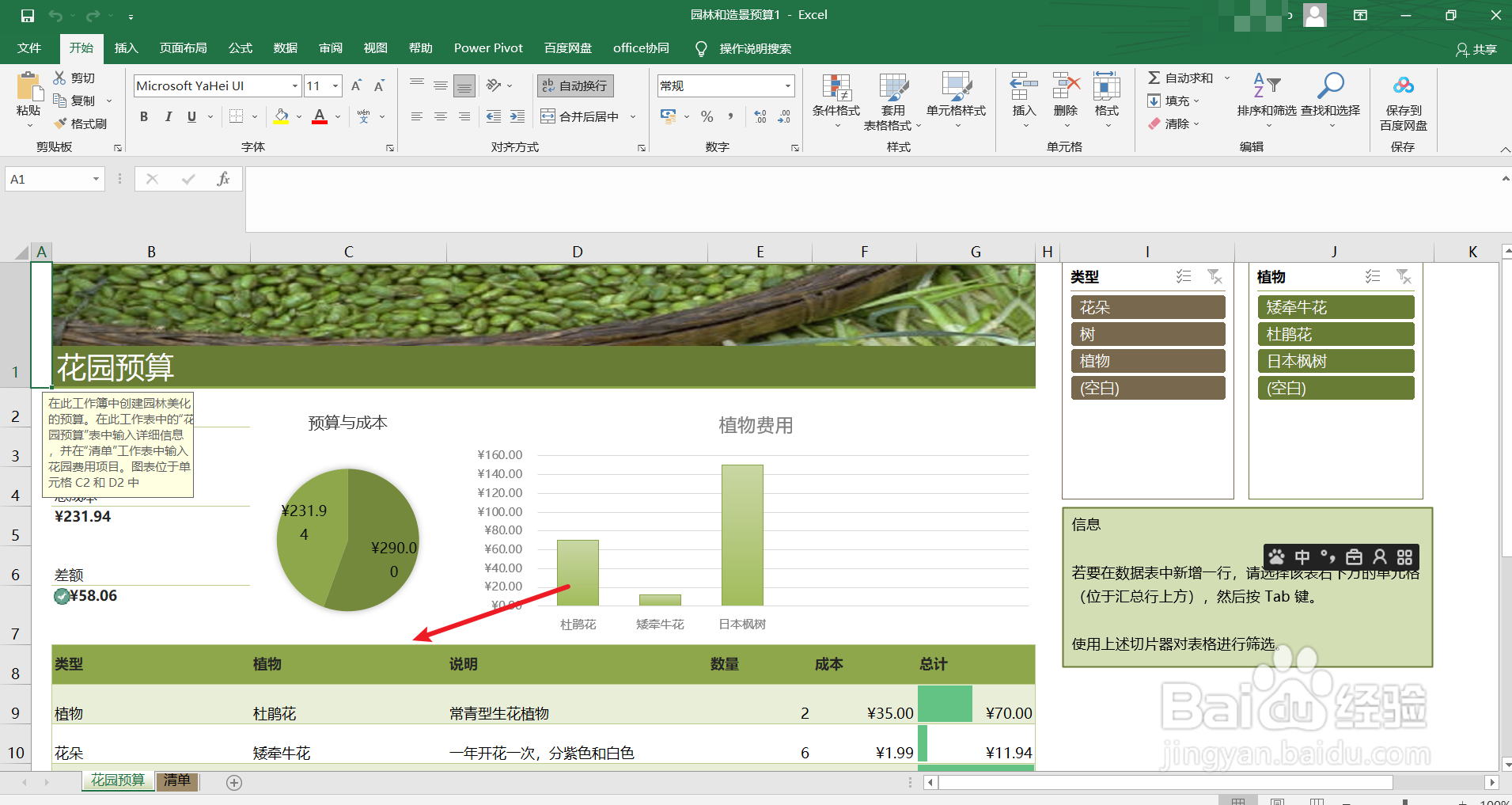Switch to the 清单 sheet tab

[x=177, y=780]
